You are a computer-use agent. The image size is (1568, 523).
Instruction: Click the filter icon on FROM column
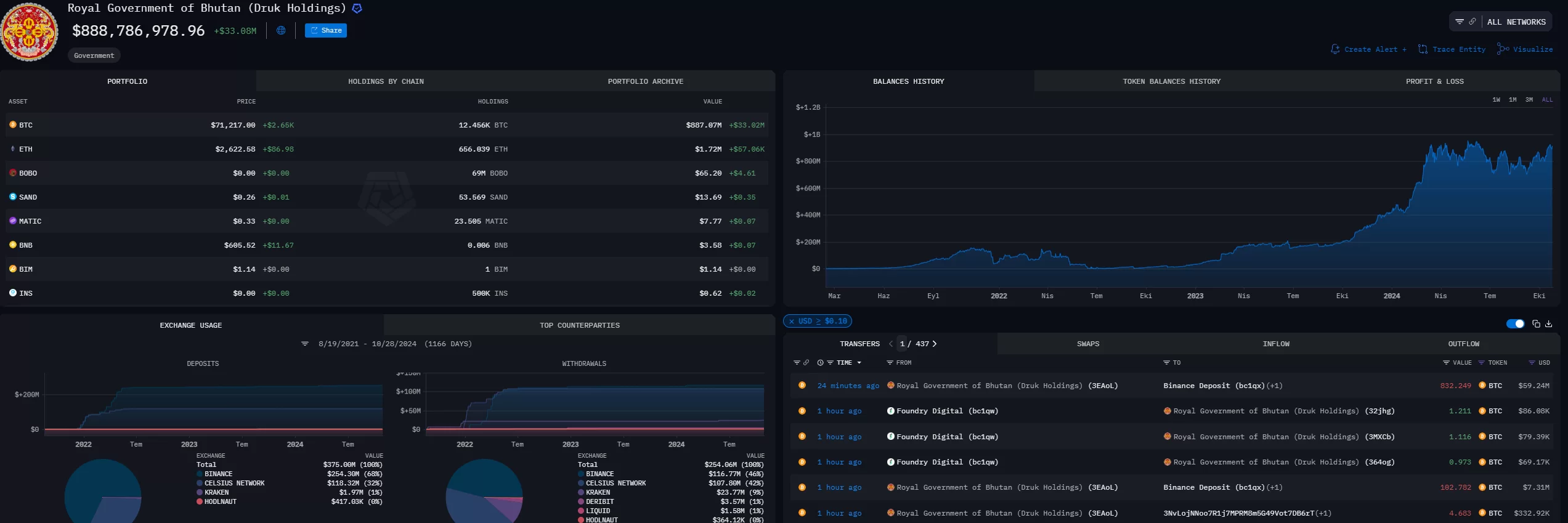(890, 363)
